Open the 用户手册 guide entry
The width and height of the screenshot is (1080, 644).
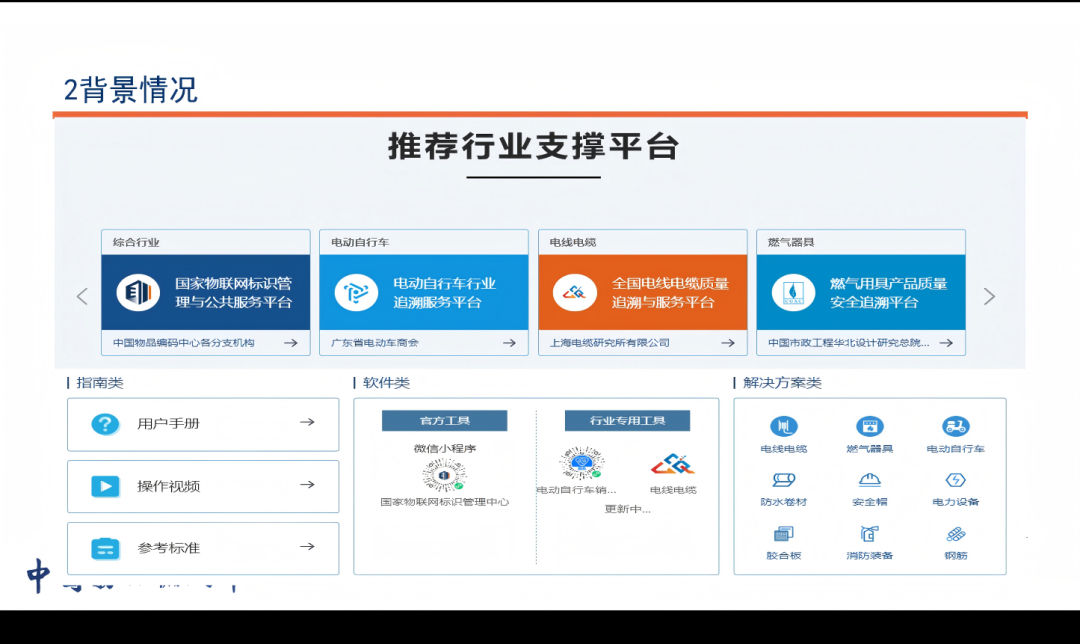[x=203, y=424]
